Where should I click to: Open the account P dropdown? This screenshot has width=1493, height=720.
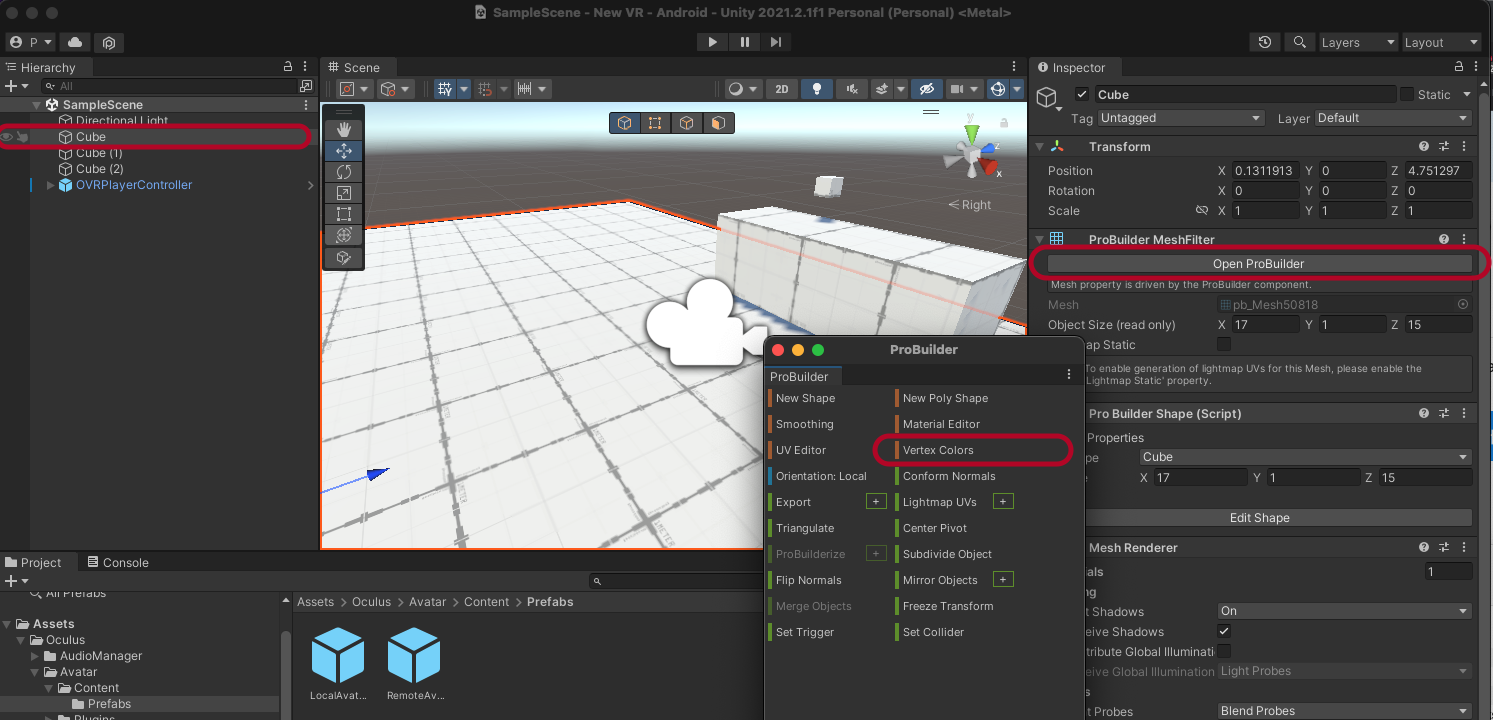pyautogui.click(x=32, y=42)
